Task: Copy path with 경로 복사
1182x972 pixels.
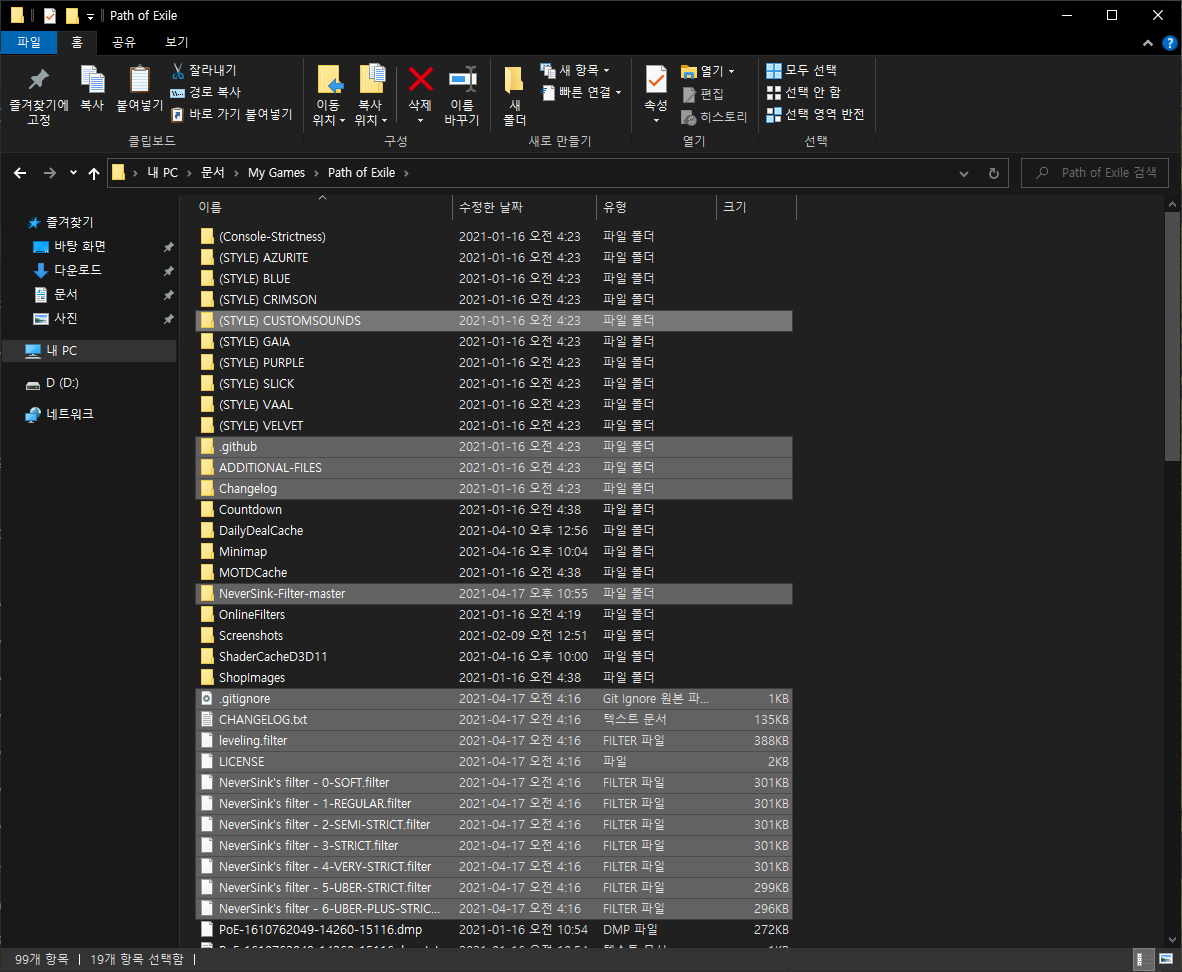Action: coord(206,92)
